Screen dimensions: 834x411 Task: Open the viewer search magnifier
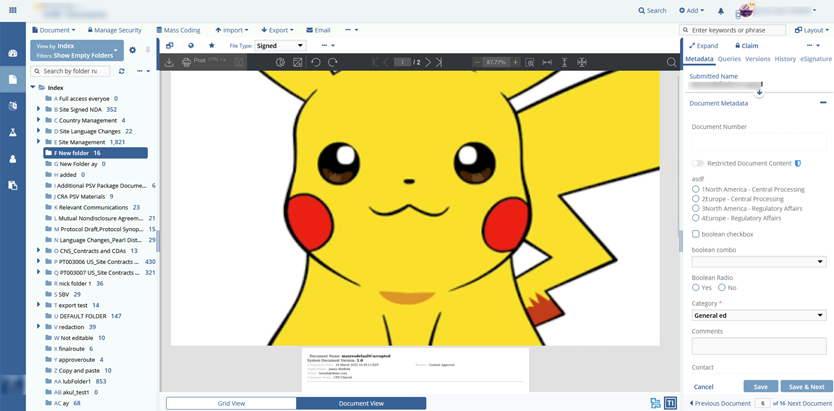671,62
